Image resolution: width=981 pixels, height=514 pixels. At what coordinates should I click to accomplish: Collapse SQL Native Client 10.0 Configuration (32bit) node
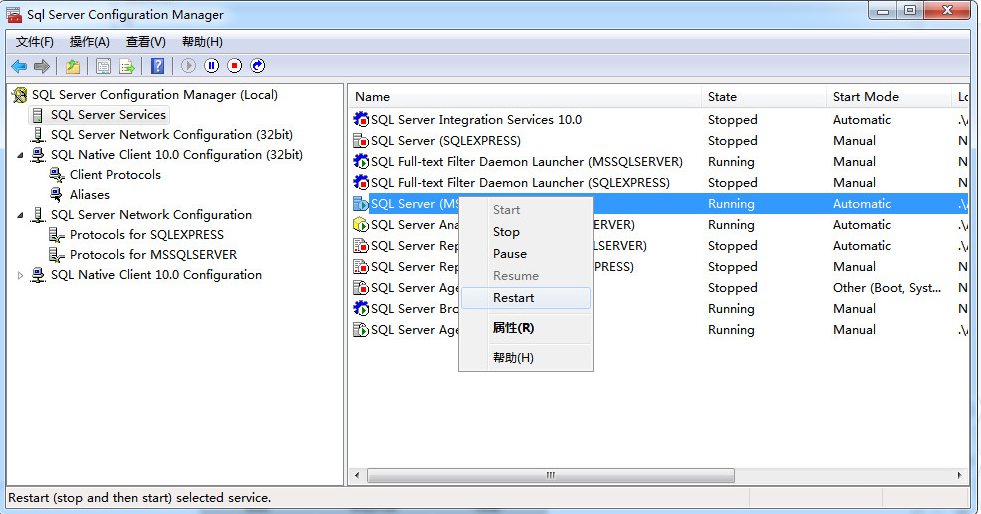(21, 155)
